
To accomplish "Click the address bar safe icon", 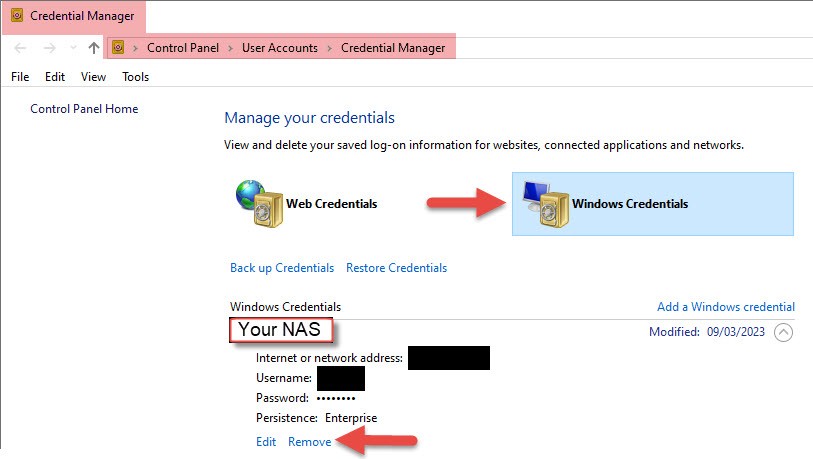I will point(119,48).
